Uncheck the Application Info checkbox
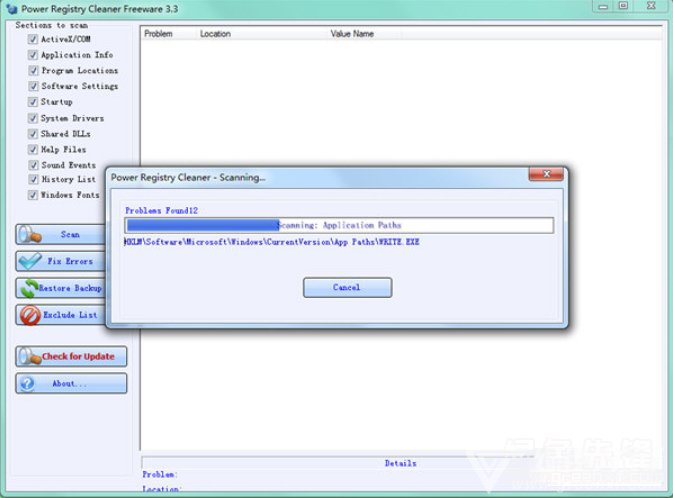The height and width of the screenshot is (498, 673). [x=33, y=55]
